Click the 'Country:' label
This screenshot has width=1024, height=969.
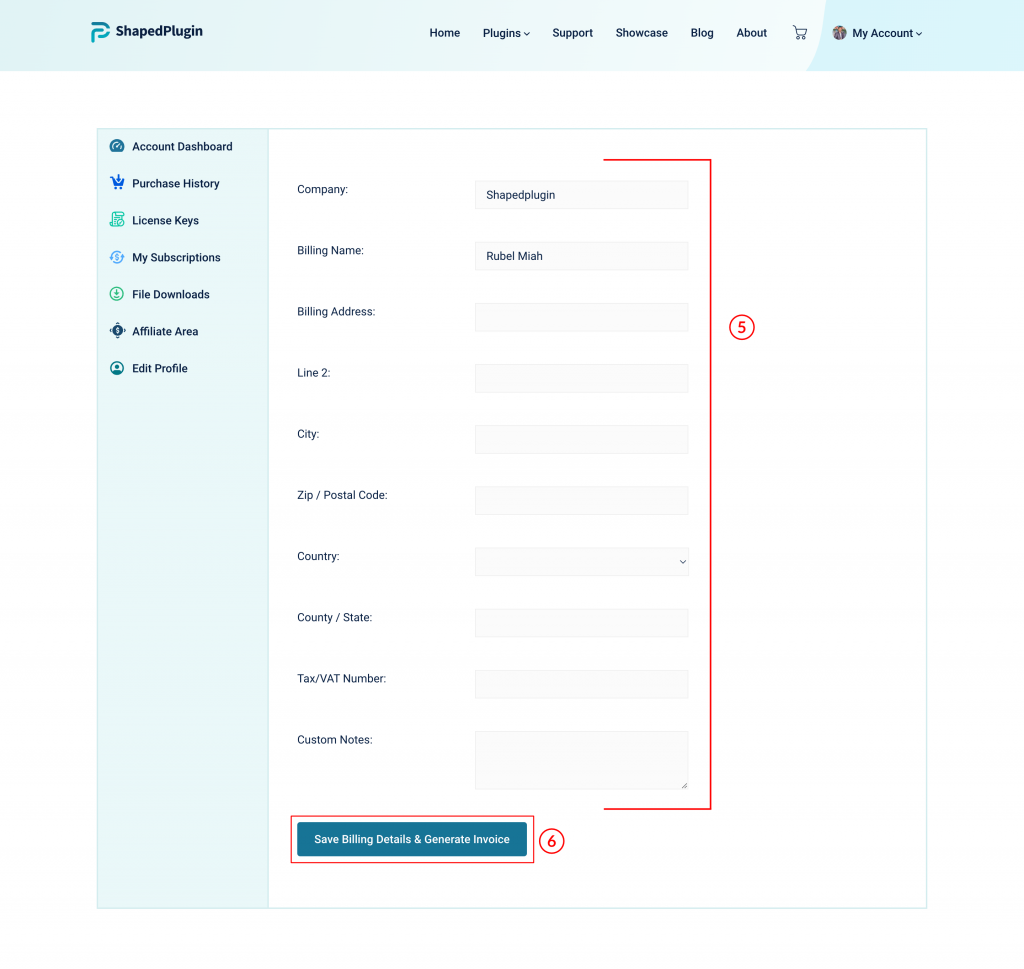click(318, 556)
